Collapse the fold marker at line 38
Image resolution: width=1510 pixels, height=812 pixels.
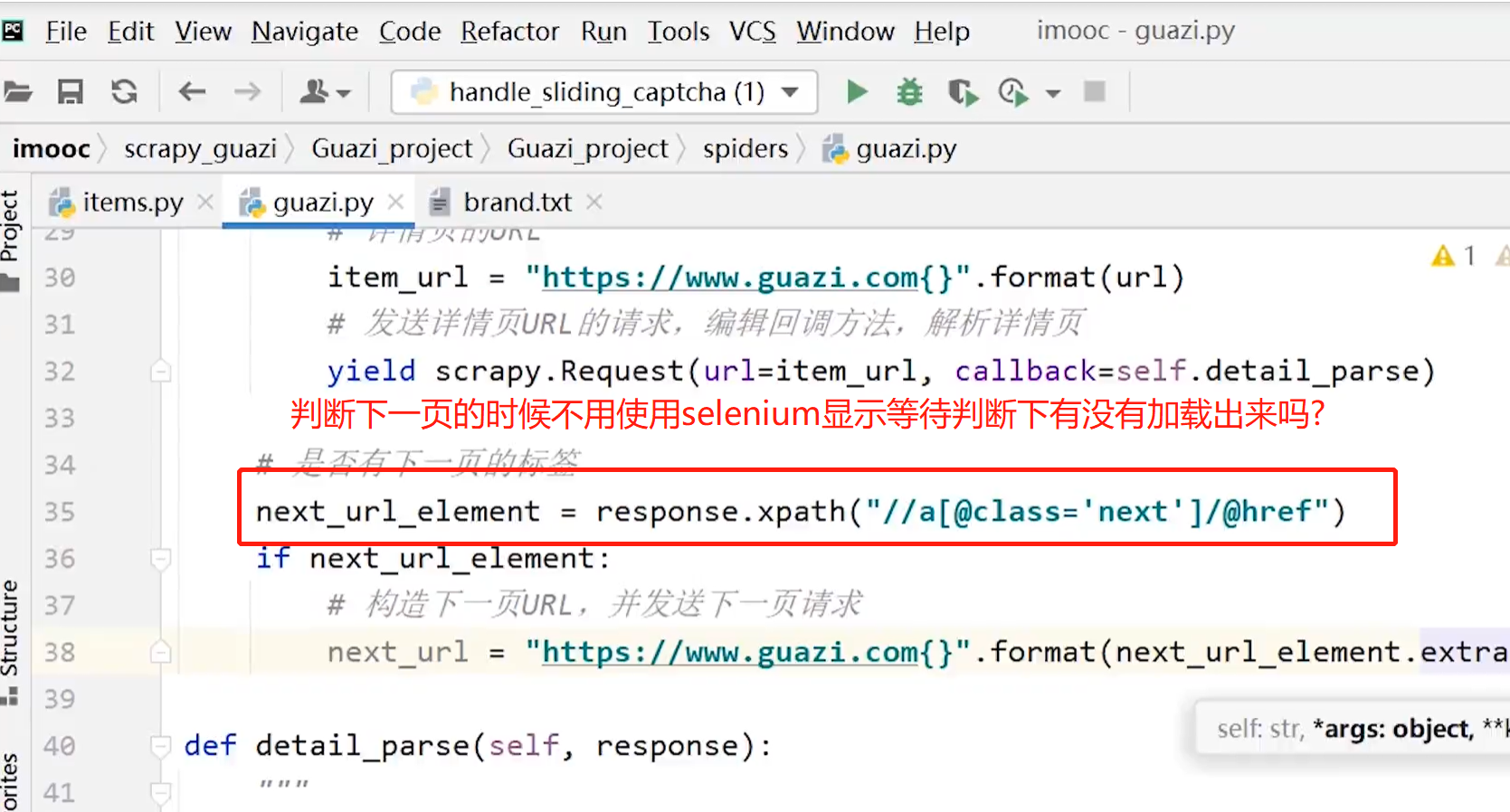click(160, 652)
